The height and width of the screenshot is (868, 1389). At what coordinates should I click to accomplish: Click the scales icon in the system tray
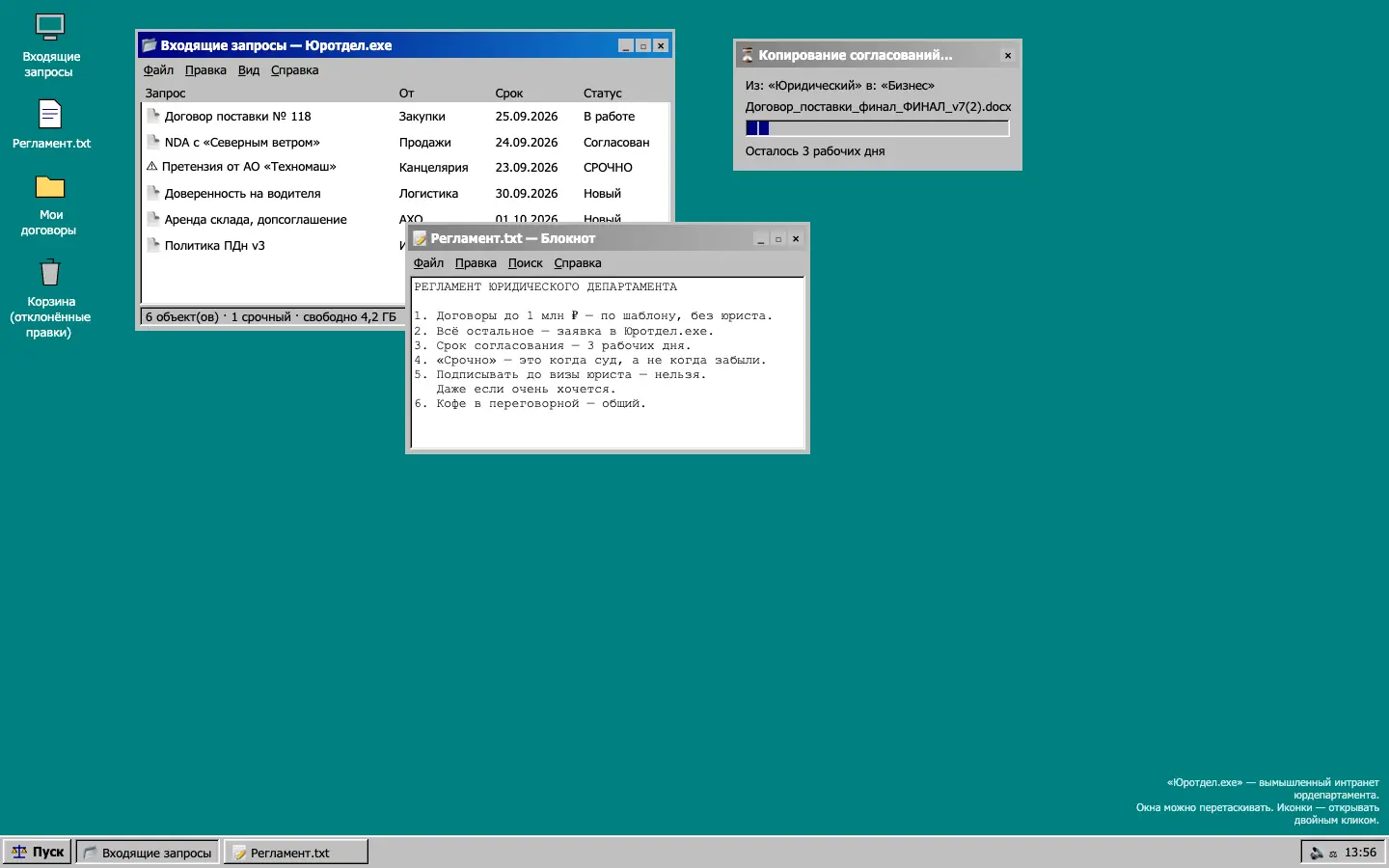point(1333,854)
